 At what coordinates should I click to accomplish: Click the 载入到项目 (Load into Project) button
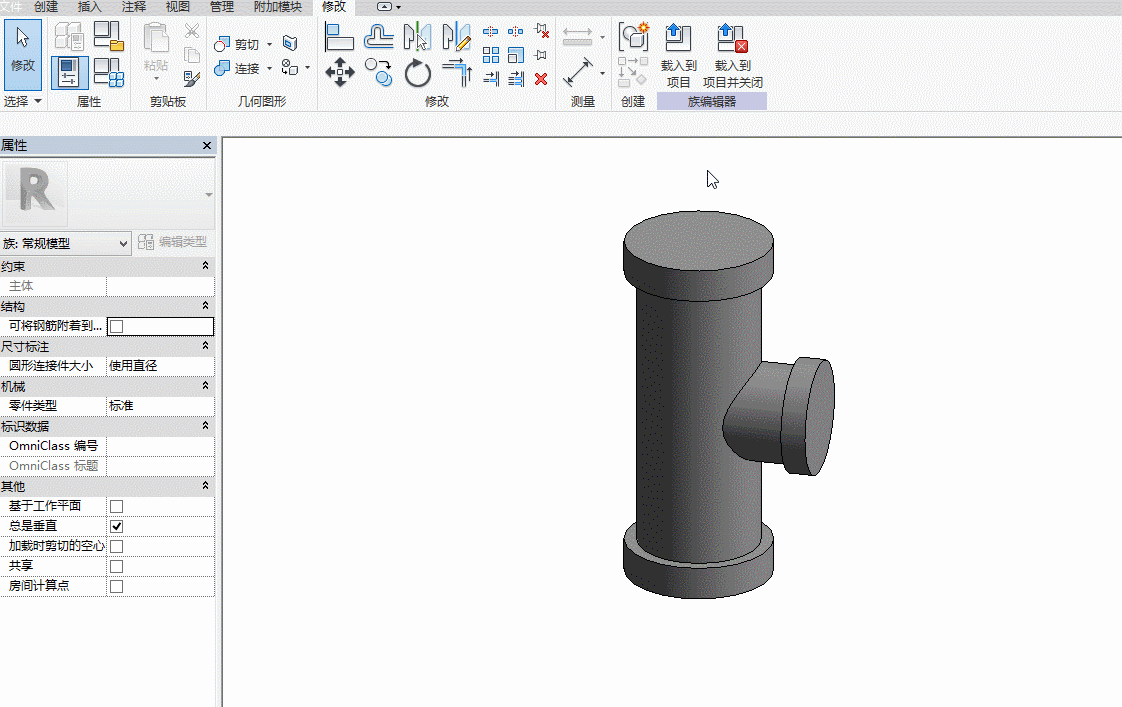[x=678, y=57]
